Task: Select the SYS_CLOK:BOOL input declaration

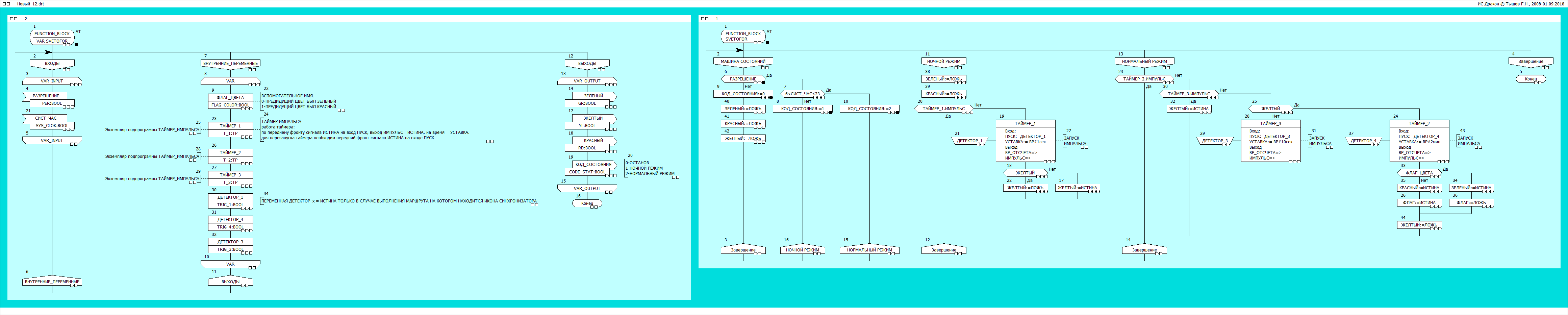Action: (x=52, y=125)
